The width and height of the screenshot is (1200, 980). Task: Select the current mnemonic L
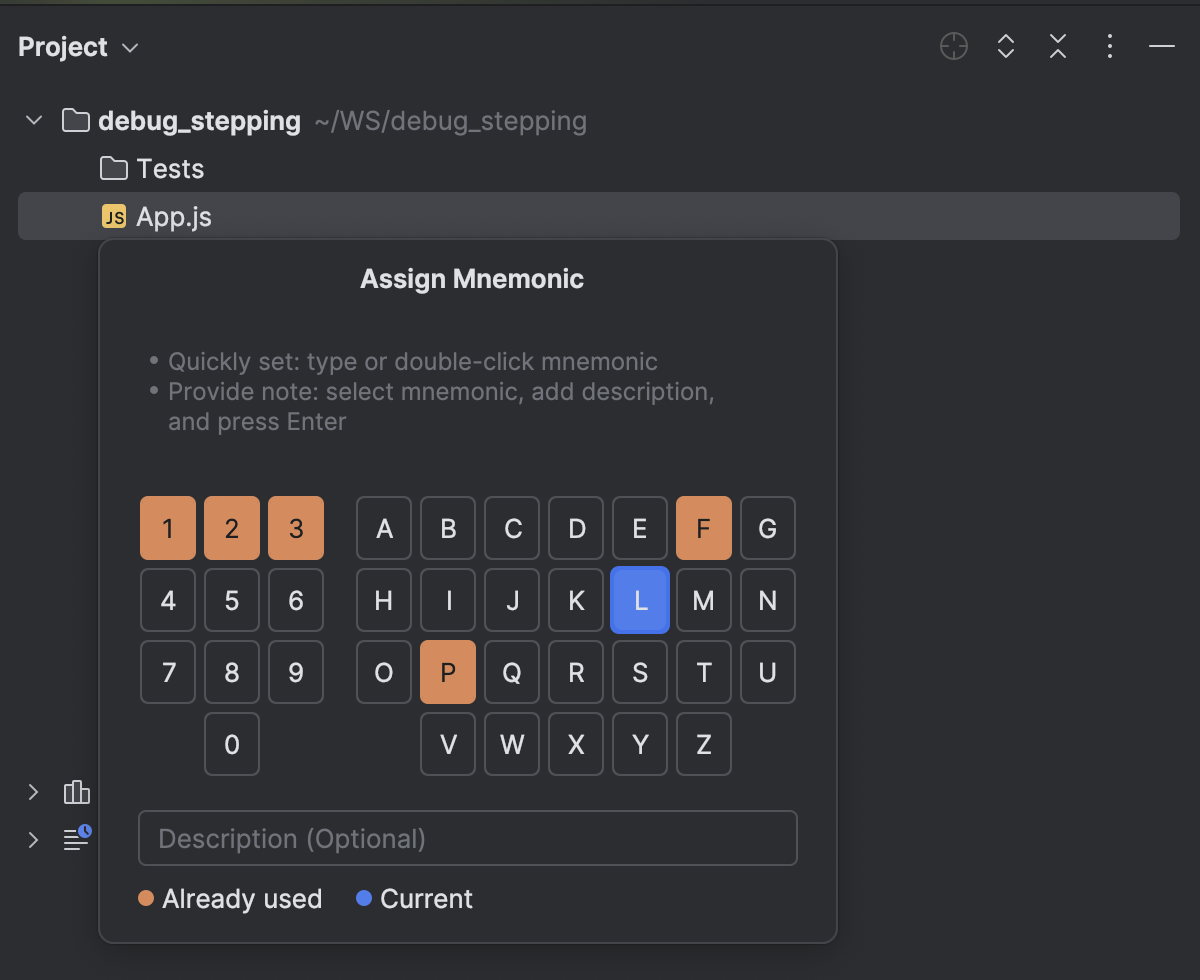coord(640,600)
